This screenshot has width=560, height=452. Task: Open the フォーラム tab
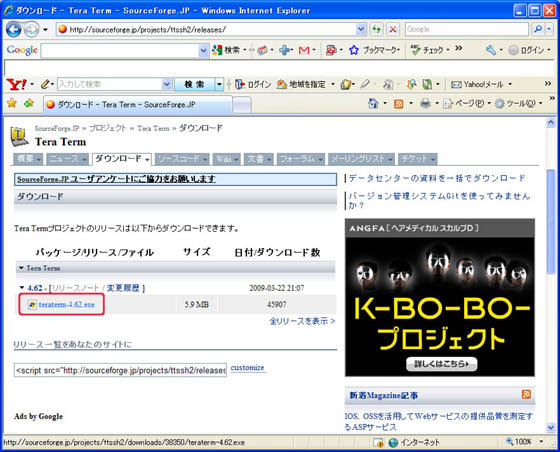[x=301, y=159]
